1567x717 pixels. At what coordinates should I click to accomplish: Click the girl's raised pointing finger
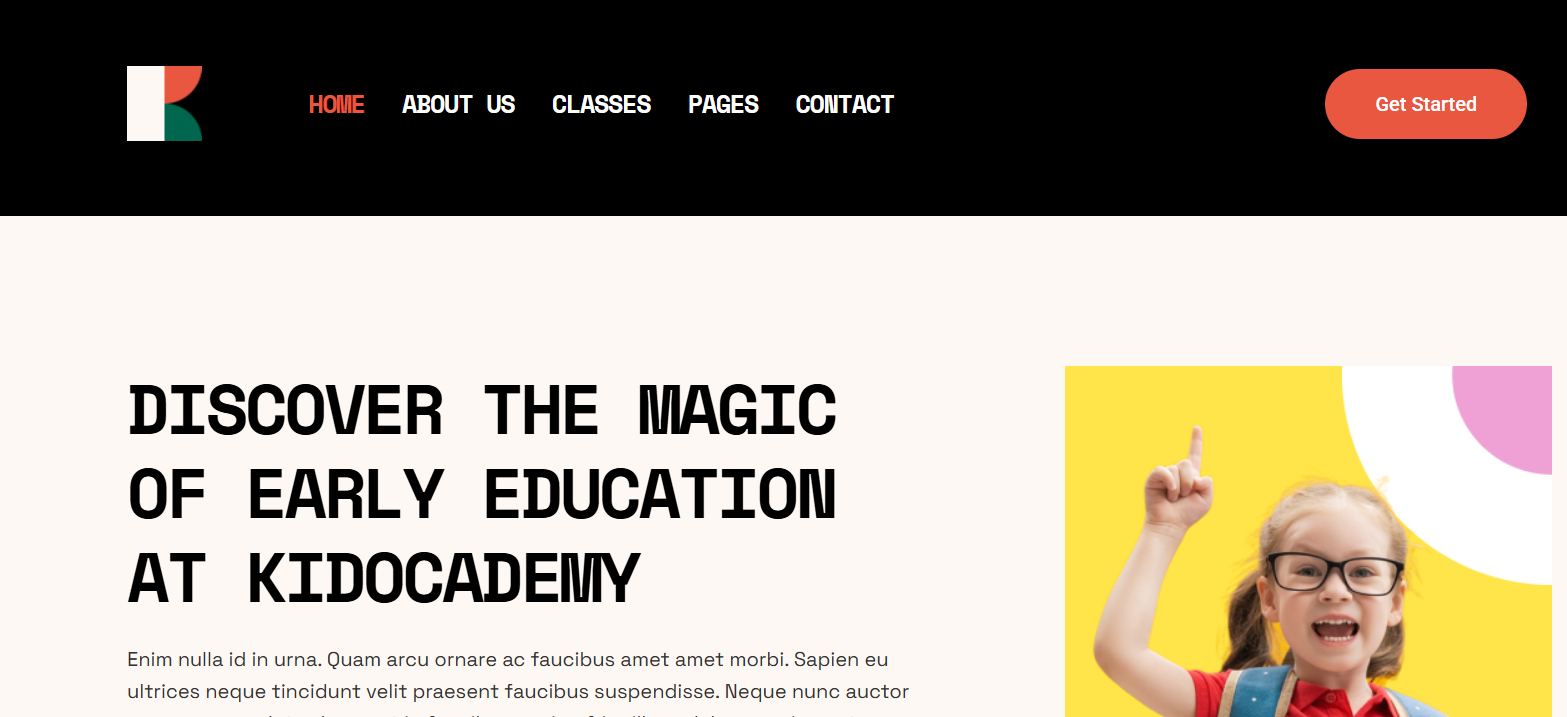1194,450
